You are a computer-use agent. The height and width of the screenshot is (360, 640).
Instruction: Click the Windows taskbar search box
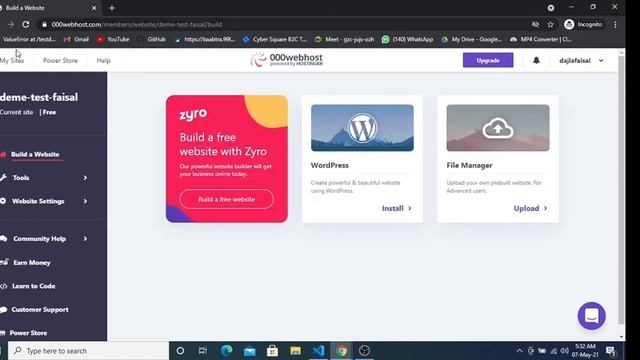[x=88, y=351]
